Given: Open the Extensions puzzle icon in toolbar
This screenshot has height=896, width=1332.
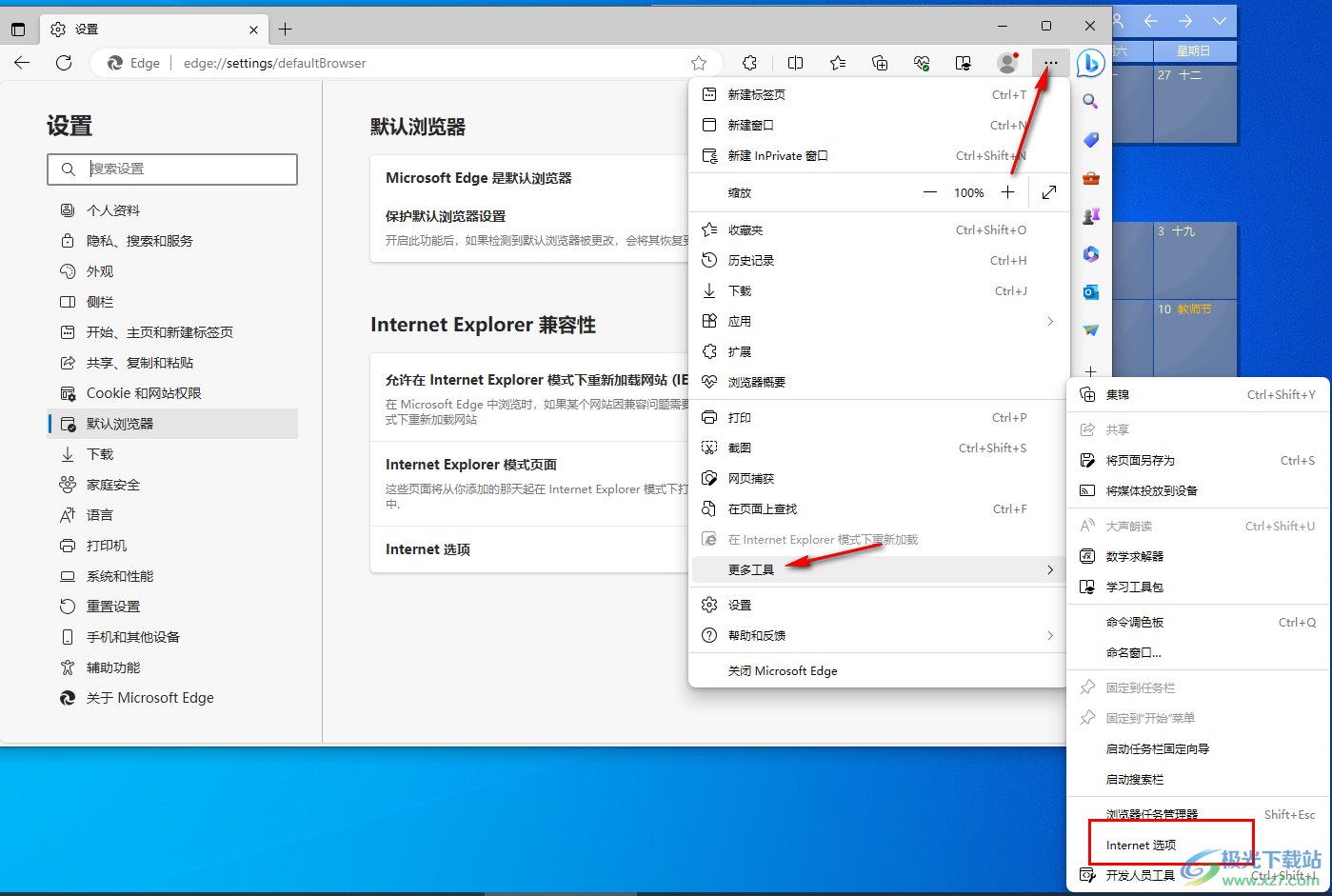Looking at the screenshot, I should tap(750, 63).
